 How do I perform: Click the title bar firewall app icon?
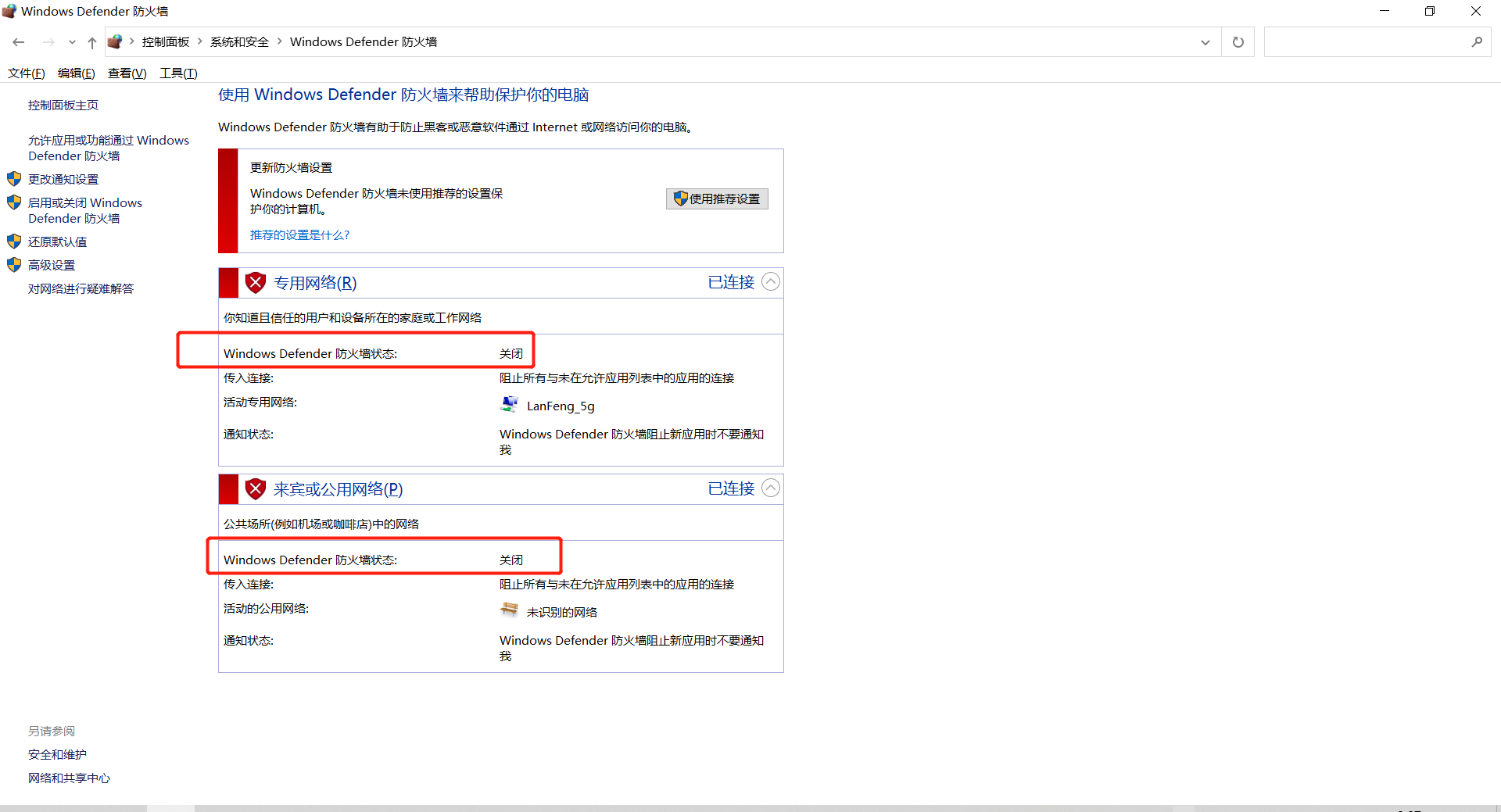9,11
